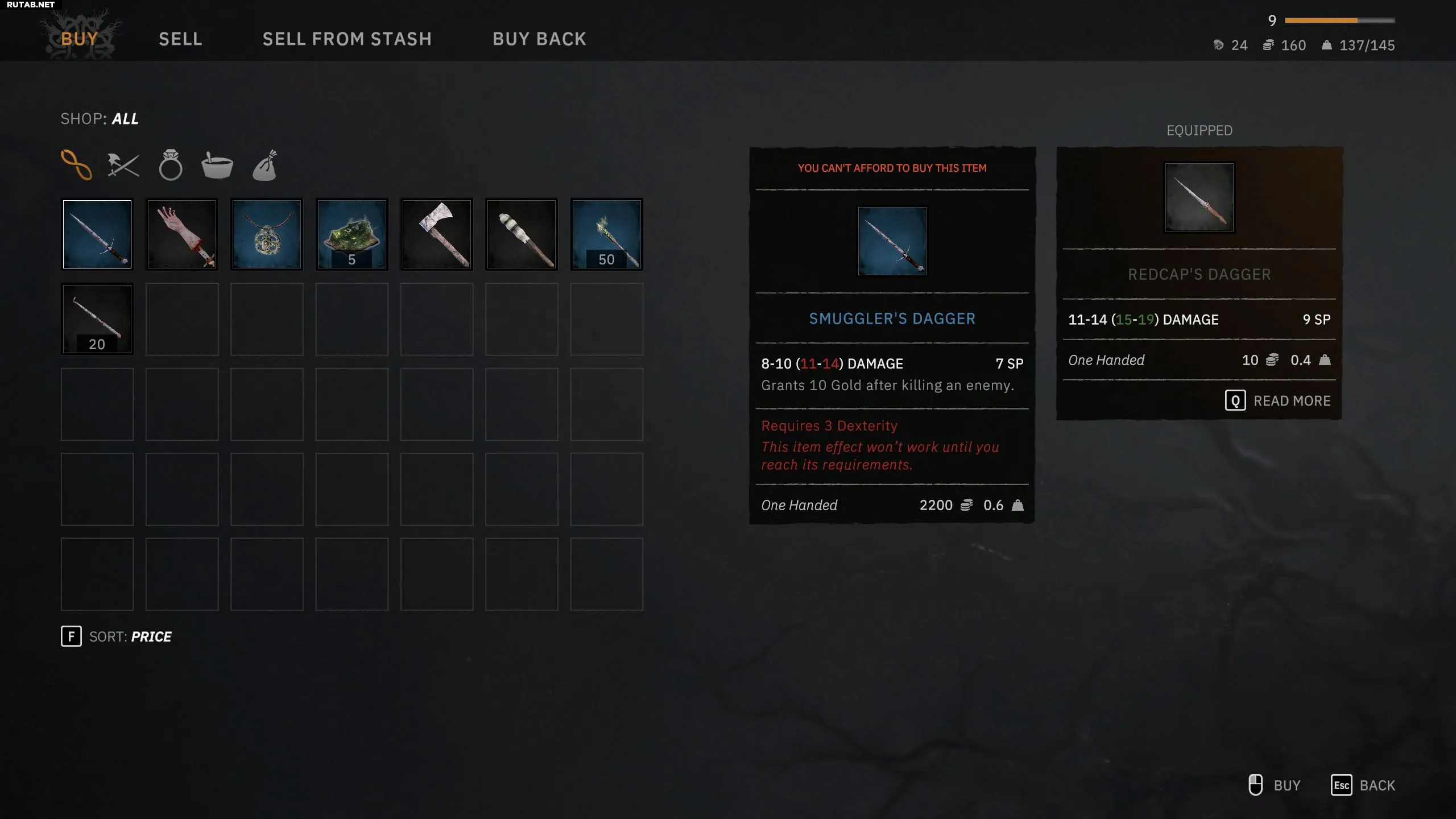Viewport: 1456px width, 819px height.
Task: Select the hatchet axe item
Action: point(437,234)
